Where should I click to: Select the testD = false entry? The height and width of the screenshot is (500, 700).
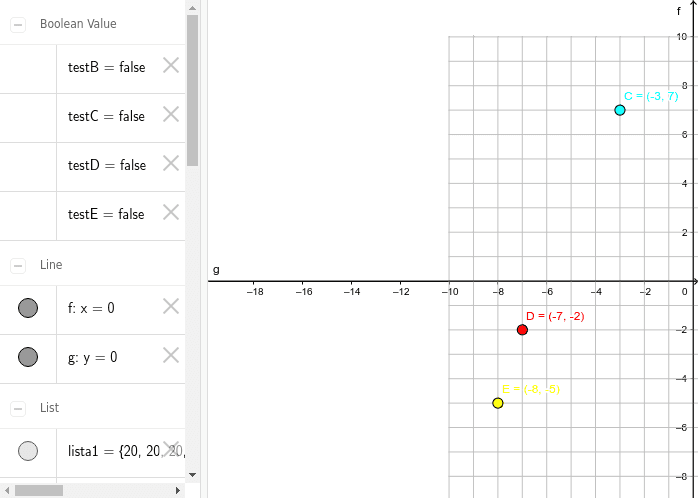pos(107,166)
